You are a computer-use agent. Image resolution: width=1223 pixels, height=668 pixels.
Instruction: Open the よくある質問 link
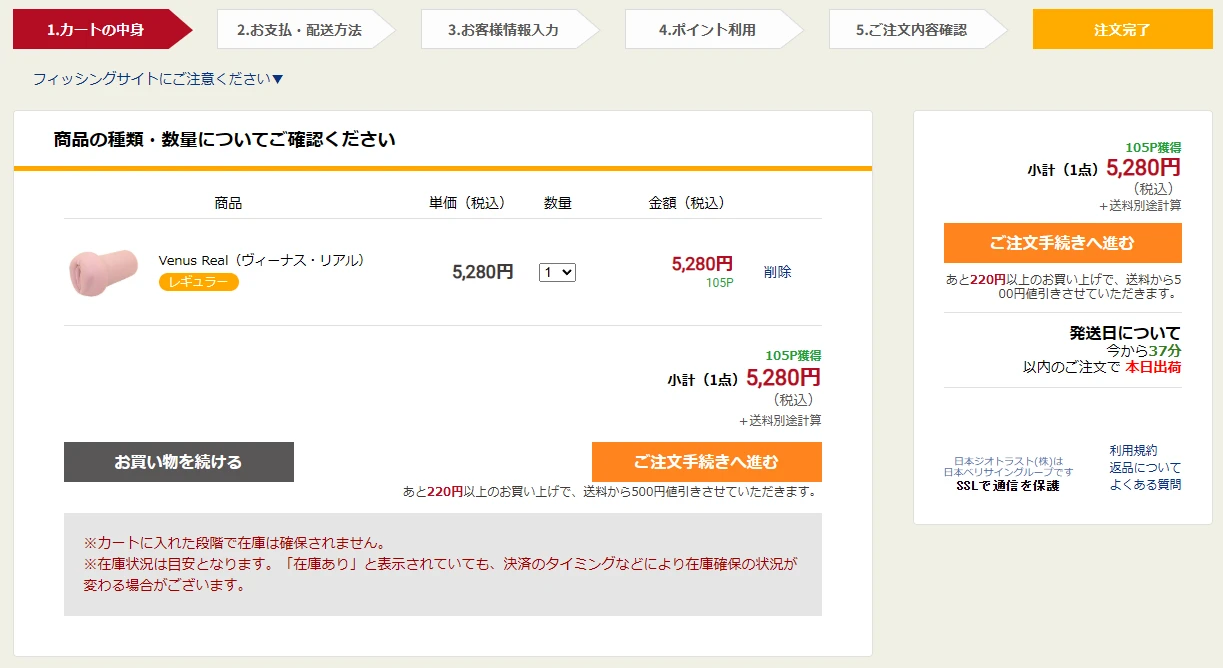[1144, 485]
